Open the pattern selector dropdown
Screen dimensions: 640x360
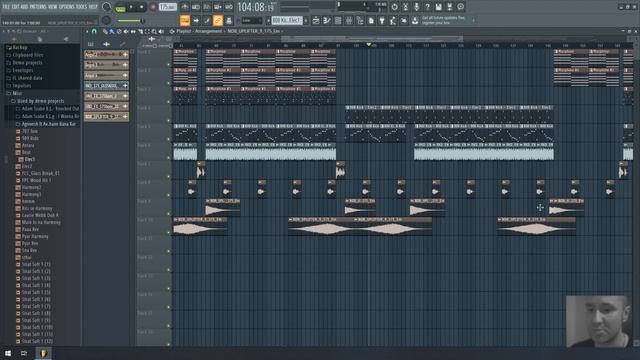287,20
